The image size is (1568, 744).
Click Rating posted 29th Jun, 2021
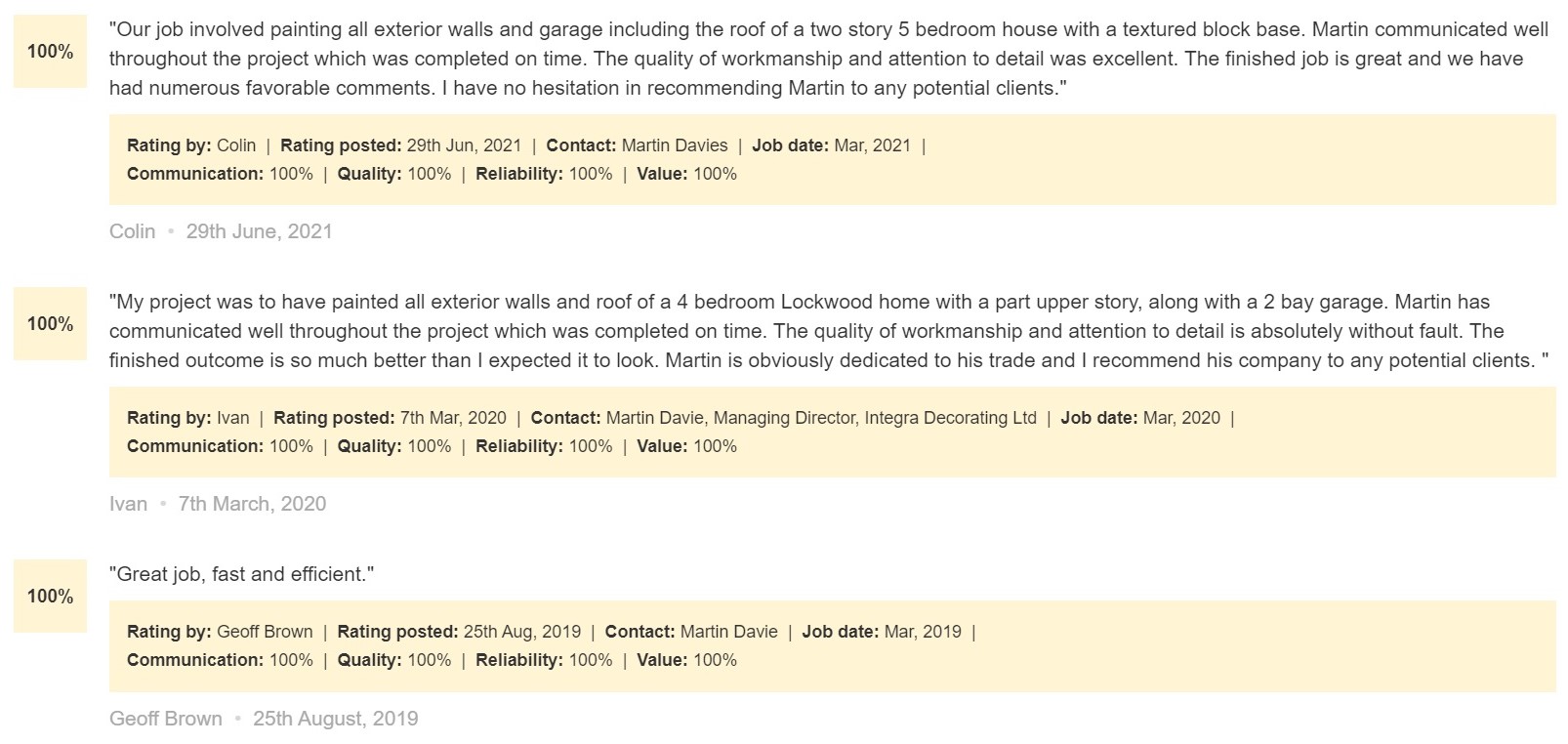401,145
